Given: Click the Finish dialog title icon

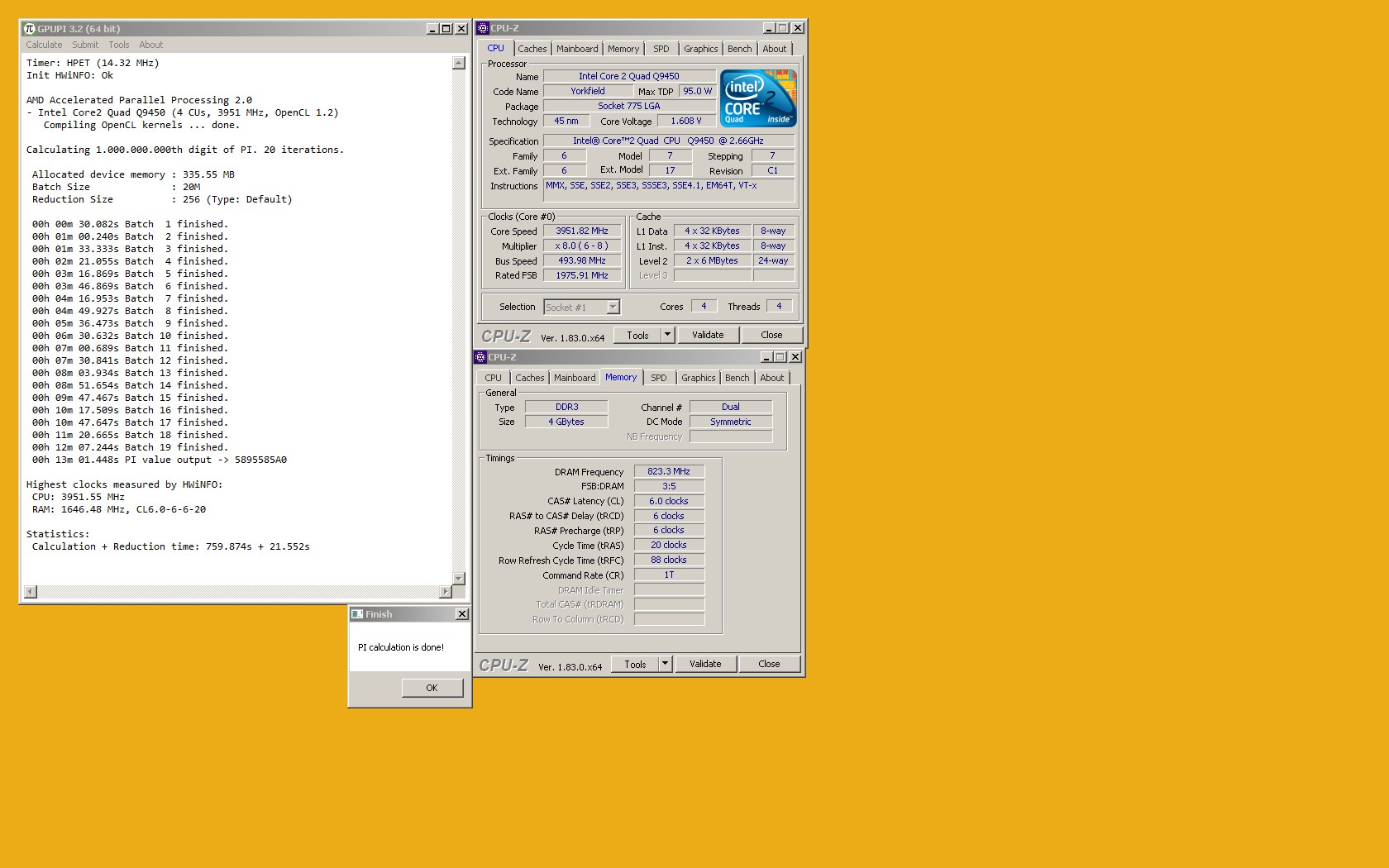Looking at the screenshot, I should click(x=357, y=614).
